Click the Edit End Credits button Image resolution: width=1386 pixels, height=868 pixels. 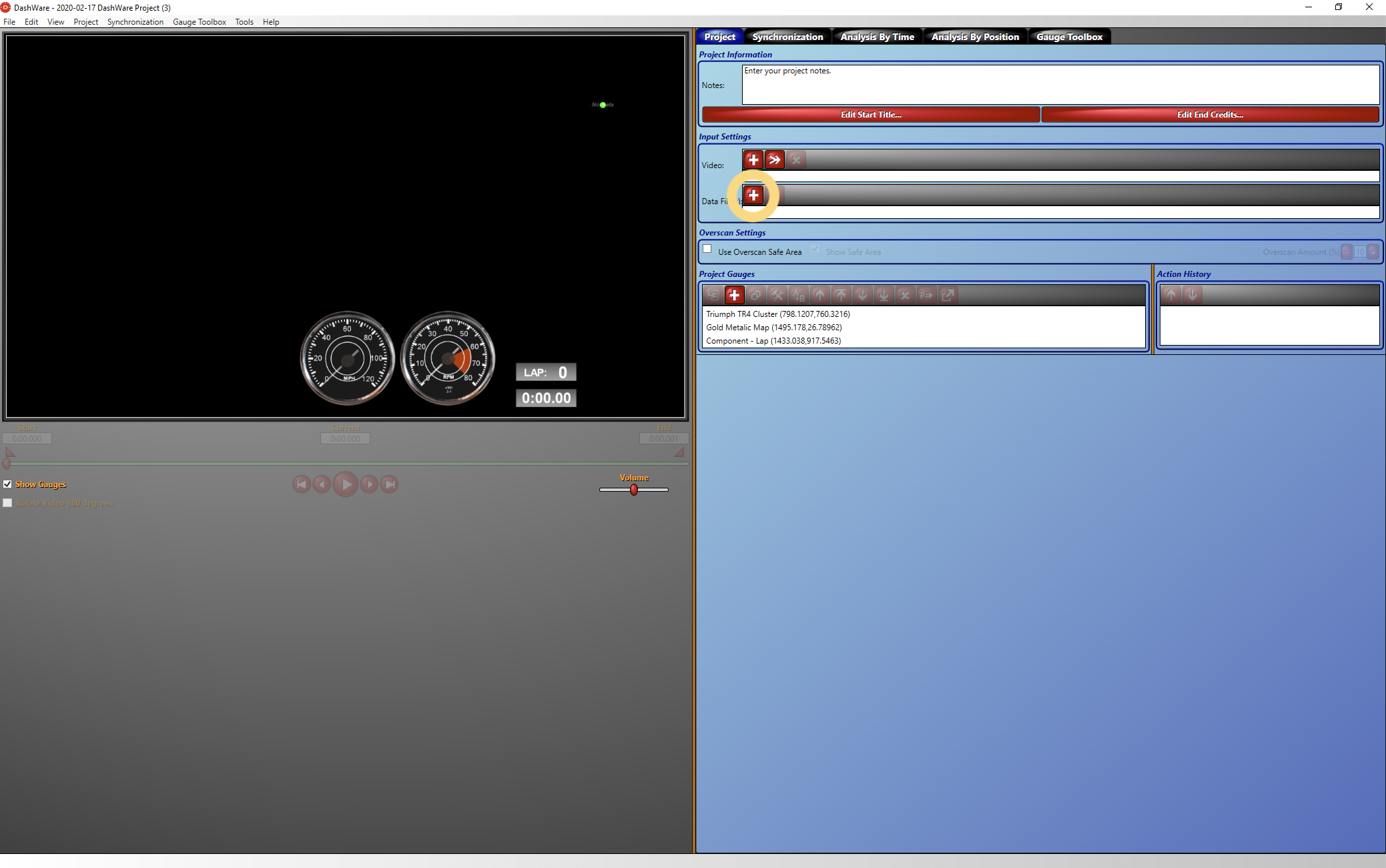coord(1209,115)
